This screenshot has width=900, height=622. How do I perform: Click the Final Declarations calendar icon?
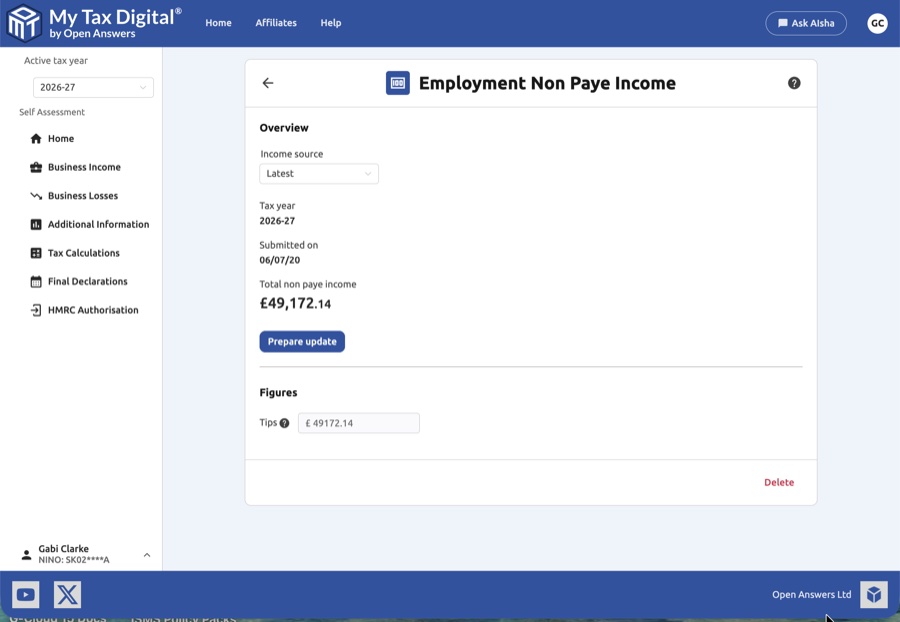point(35,281)
